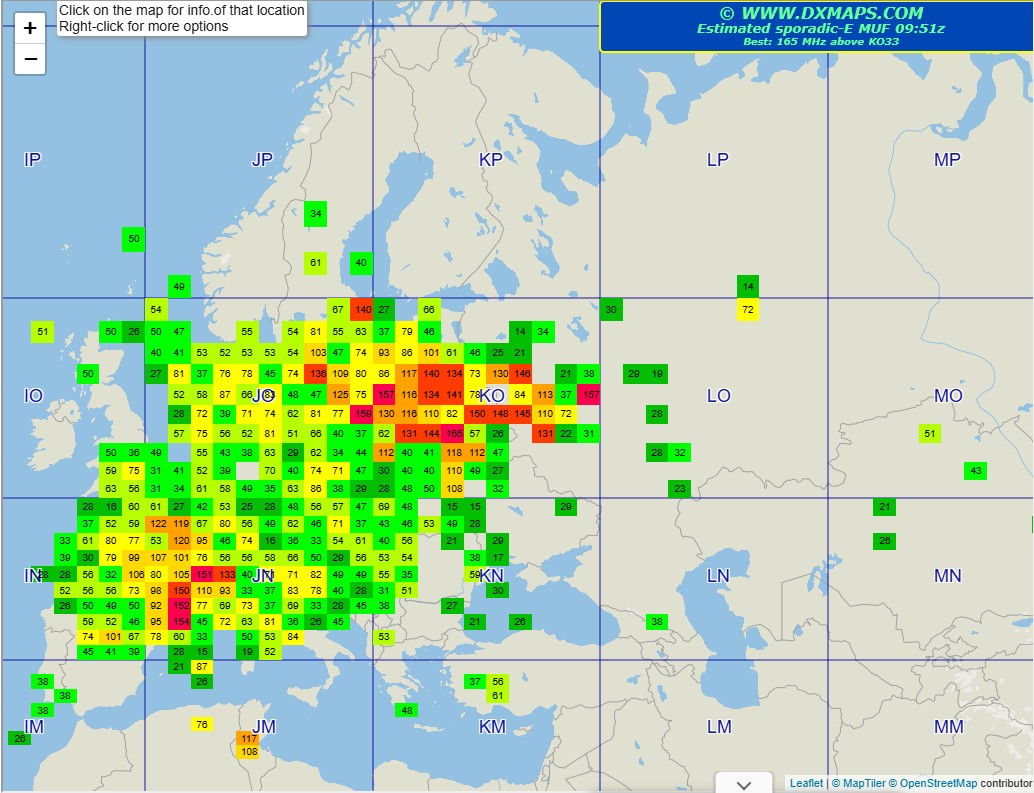1034x793 pixels.
Task: Click the green 38 cell near Caspian
Action: coord(657,621)
